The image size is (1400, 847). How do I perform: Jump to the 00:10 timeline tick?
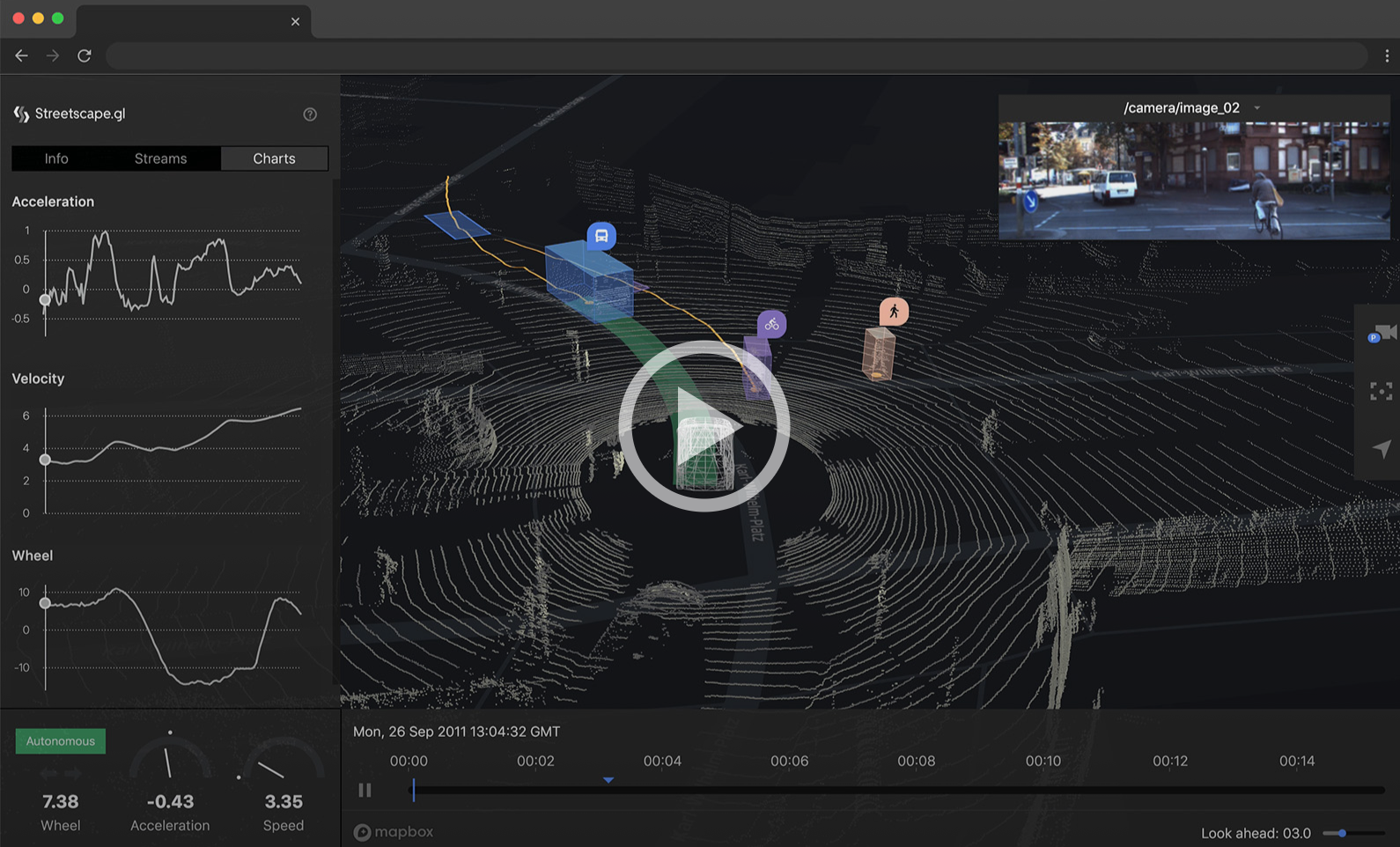[x=1043, y=761]
